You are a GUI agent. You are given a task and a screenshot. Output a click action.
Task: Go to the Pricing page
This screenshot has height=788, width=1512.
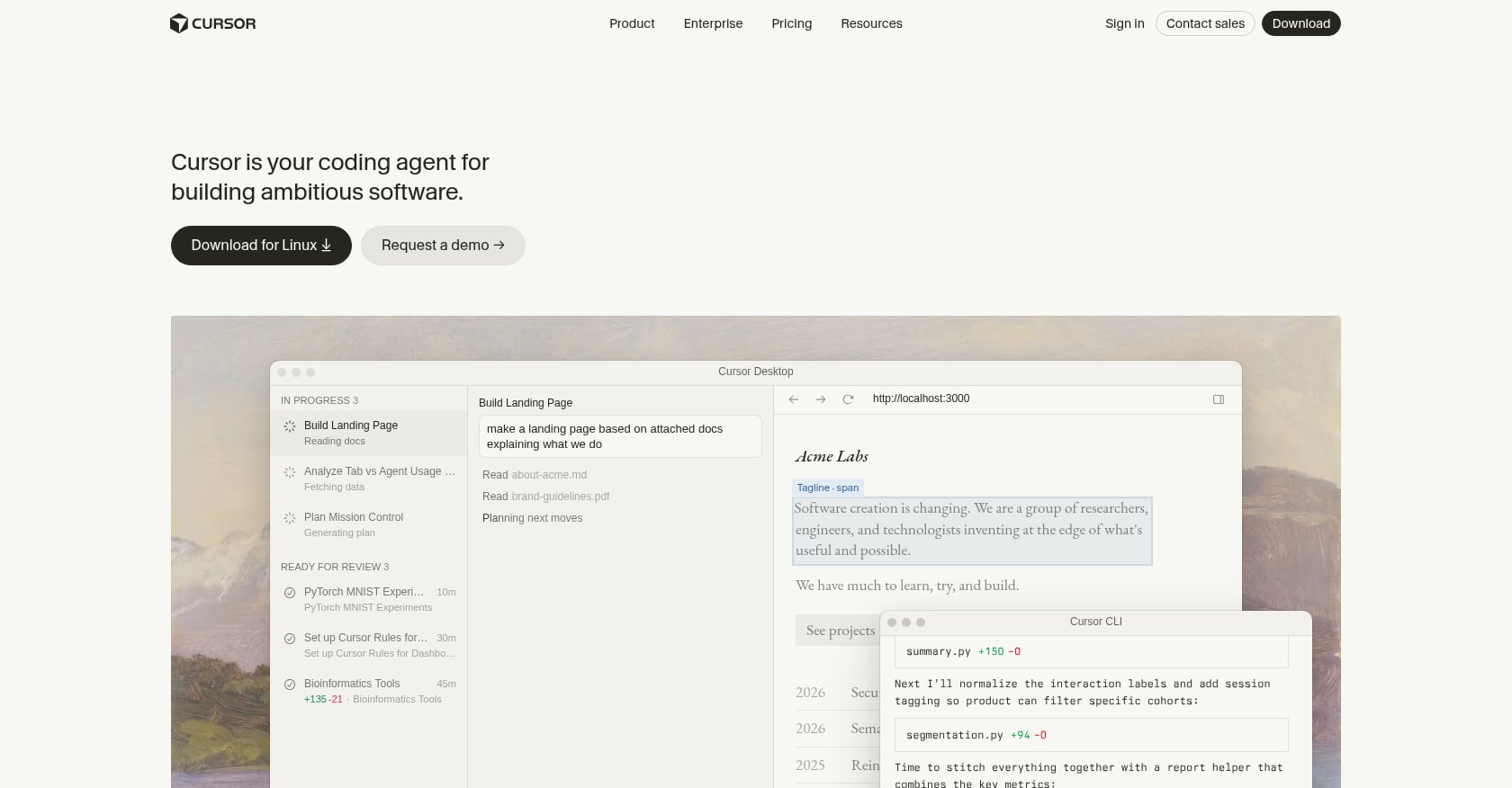pyautogui.click(x=791, y=23)
